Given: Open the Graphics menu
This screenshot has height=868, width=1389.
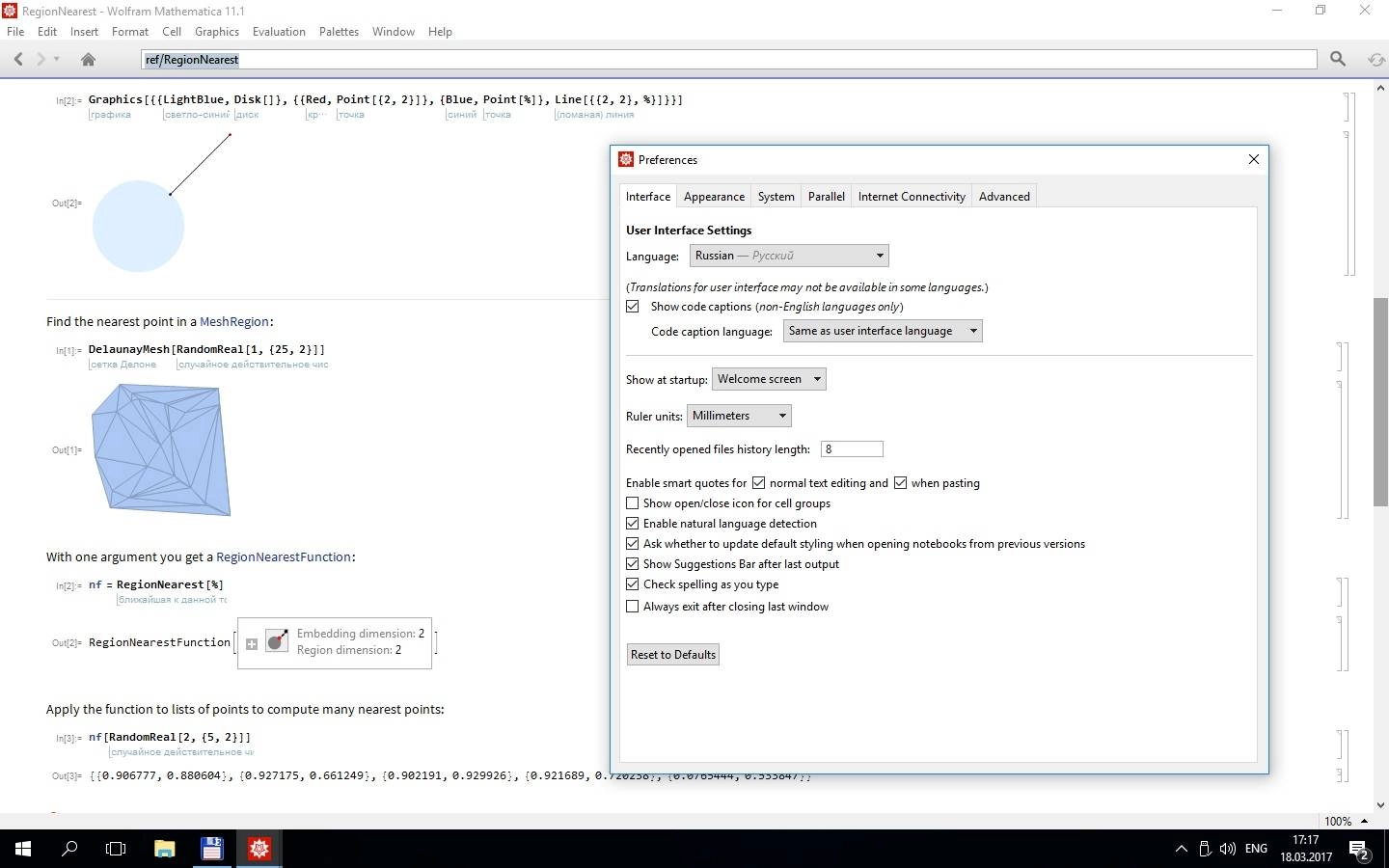Looking at the screenshot, I should click(x=217, y=31).
